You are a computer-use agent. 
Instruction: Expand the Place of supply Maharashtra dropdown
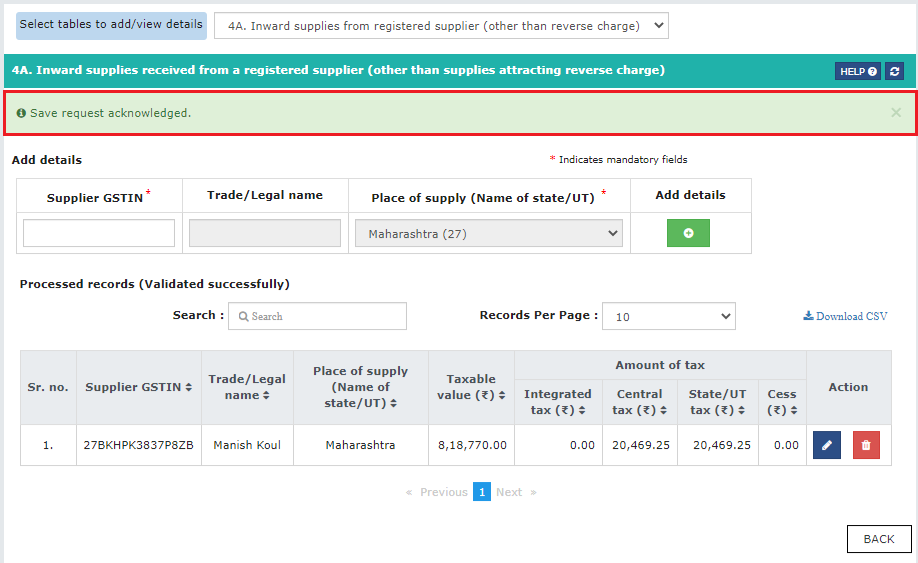pyautogui.click(x=488, y=234)
